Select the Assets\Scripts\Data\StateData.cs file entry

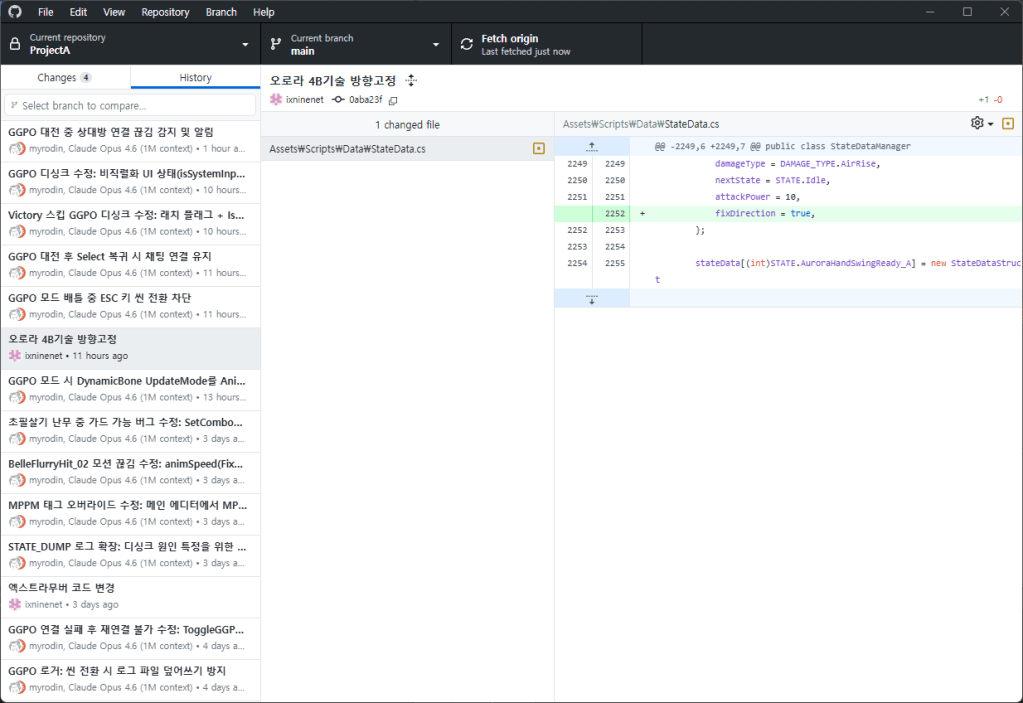[x=395, y=149]
